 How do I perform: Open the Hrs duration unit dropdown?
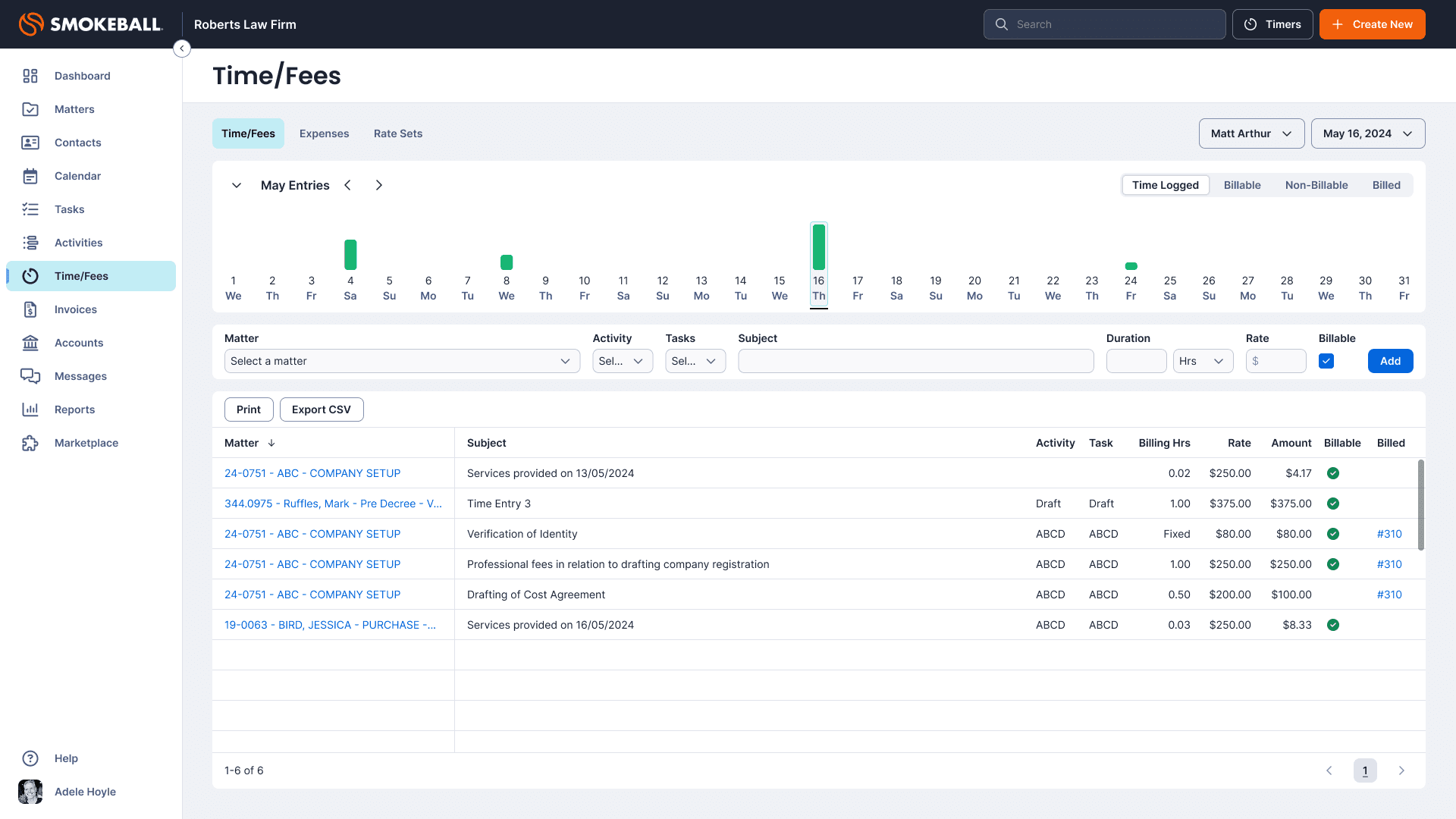coord(1203,361)
